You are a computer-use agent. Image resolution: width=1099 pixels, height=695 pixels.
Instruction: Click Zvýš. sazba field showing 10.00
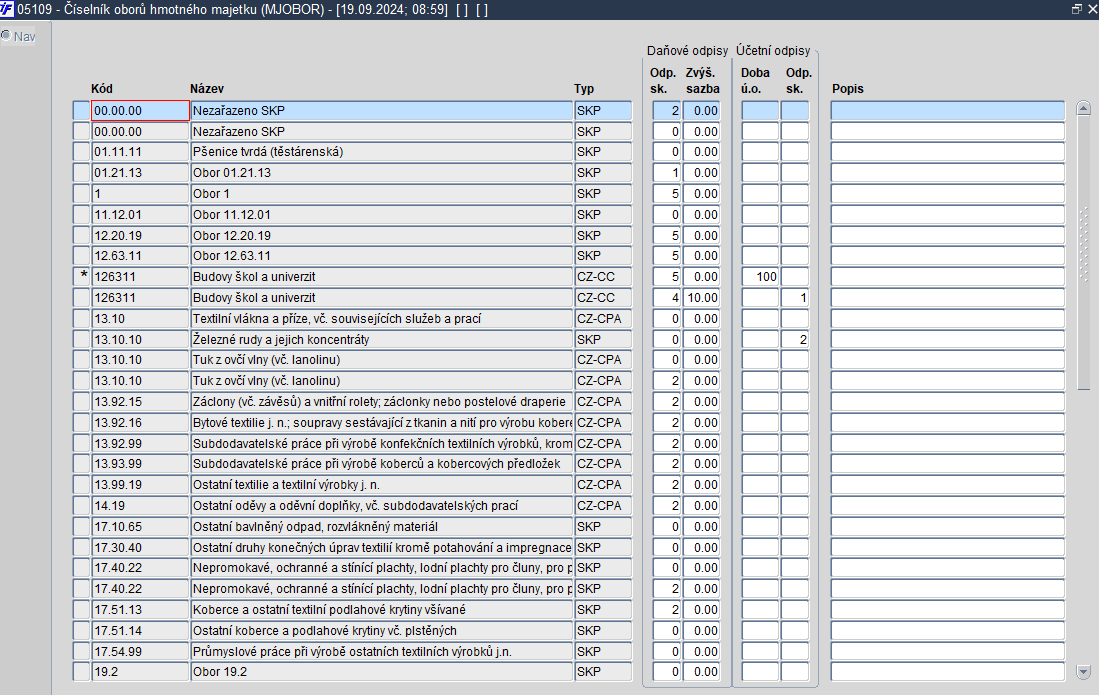pyautogui.click(x=702, y=298)
